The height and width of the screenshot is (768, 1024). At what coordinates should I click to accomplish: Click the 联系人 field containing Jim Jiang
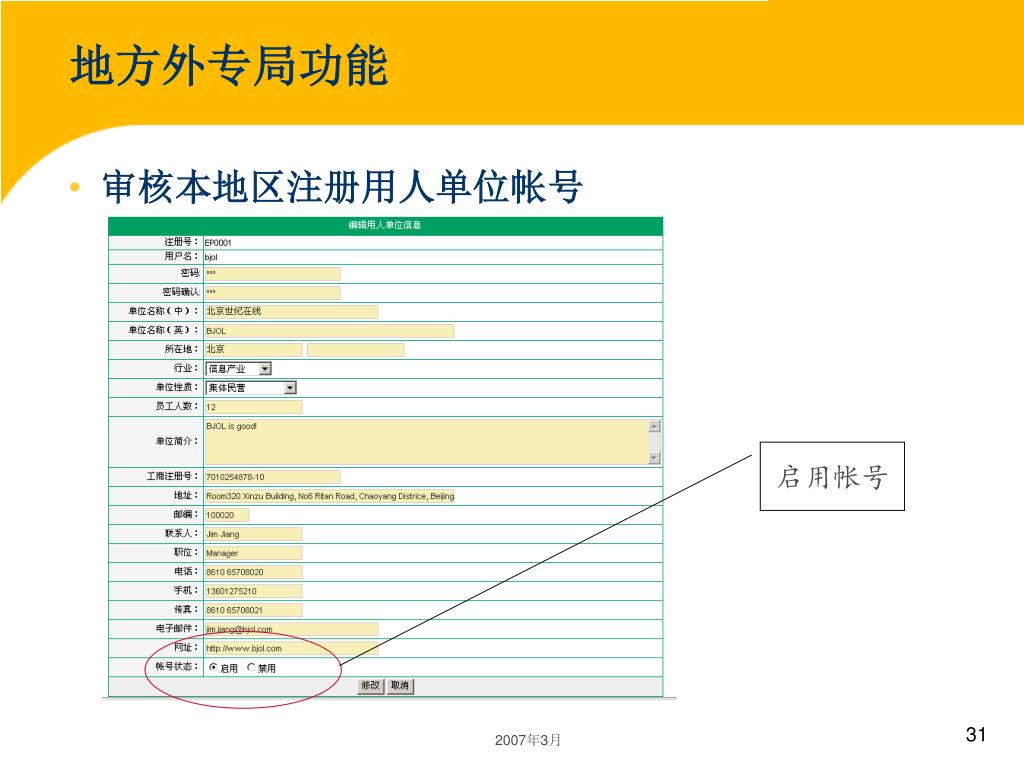pos(253,534)
